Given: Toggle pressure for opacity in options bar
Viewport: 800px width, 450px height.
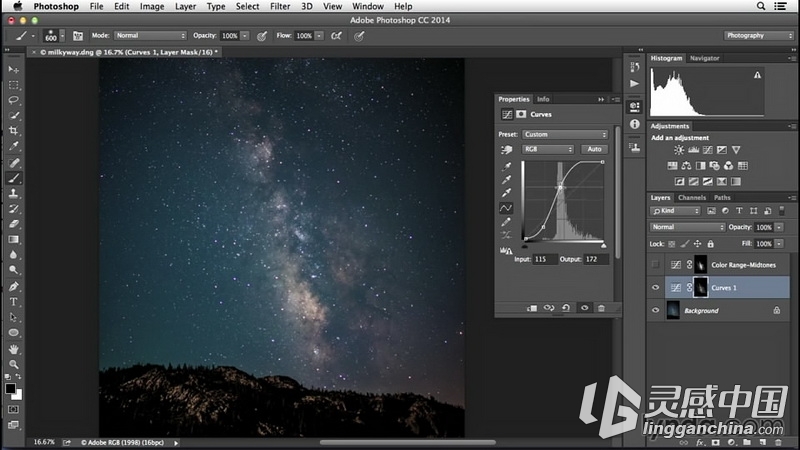Looking at the screenshot, I should point(262,36).
